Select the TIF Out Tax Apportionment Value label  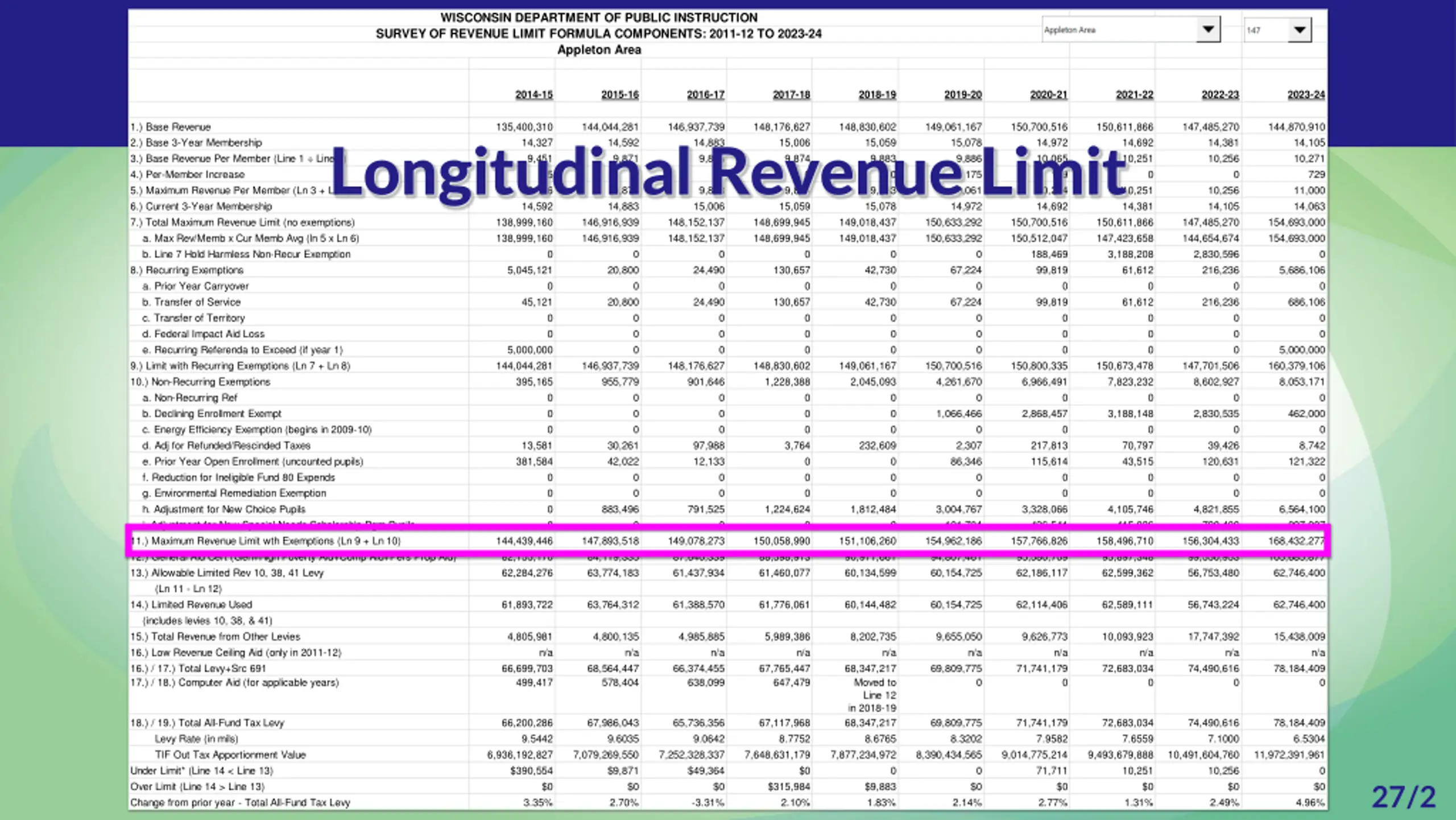(230, 755)
